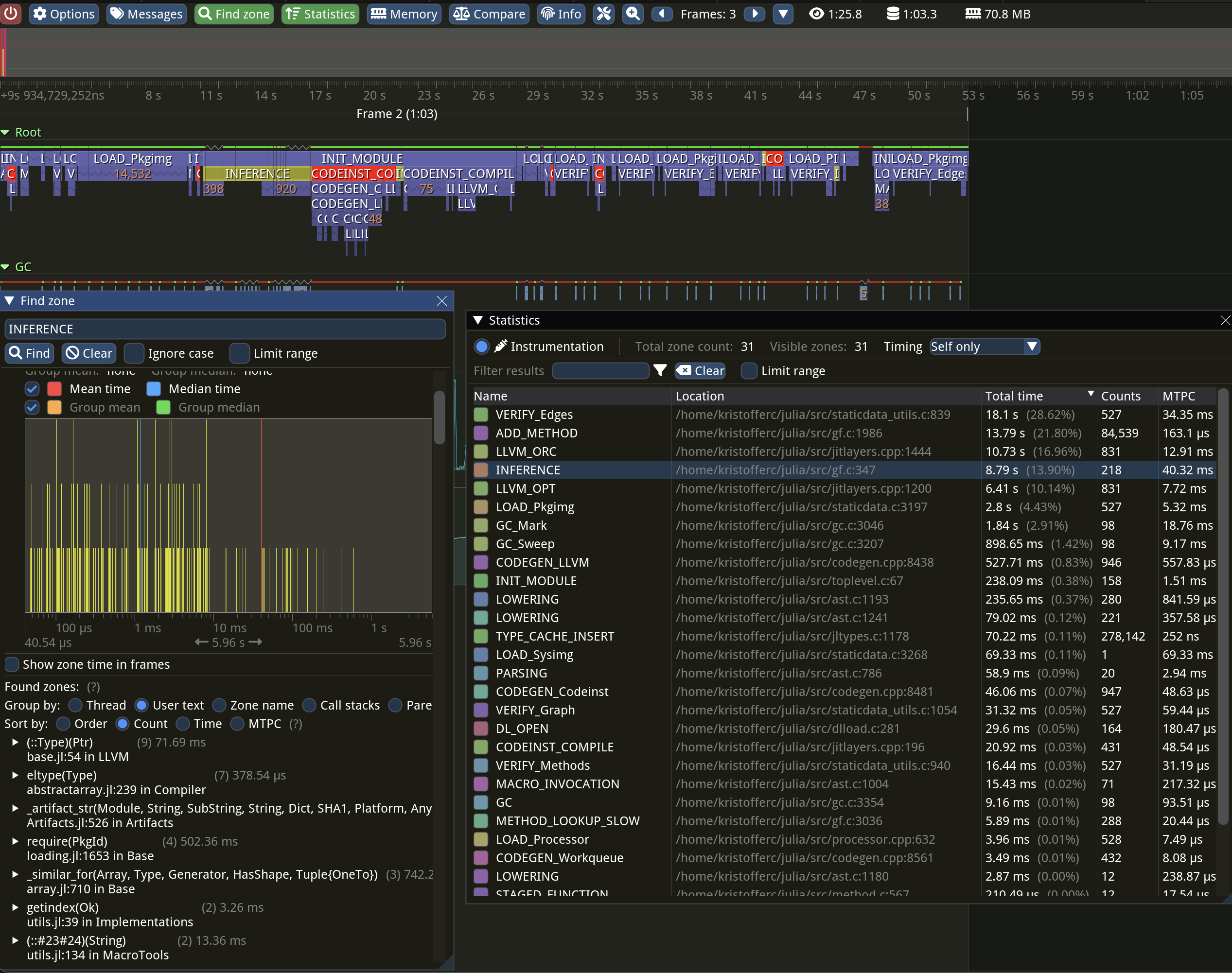The image size is (1232, 973).
Task: Collapse the Root thread section
Action: (6, 132)
